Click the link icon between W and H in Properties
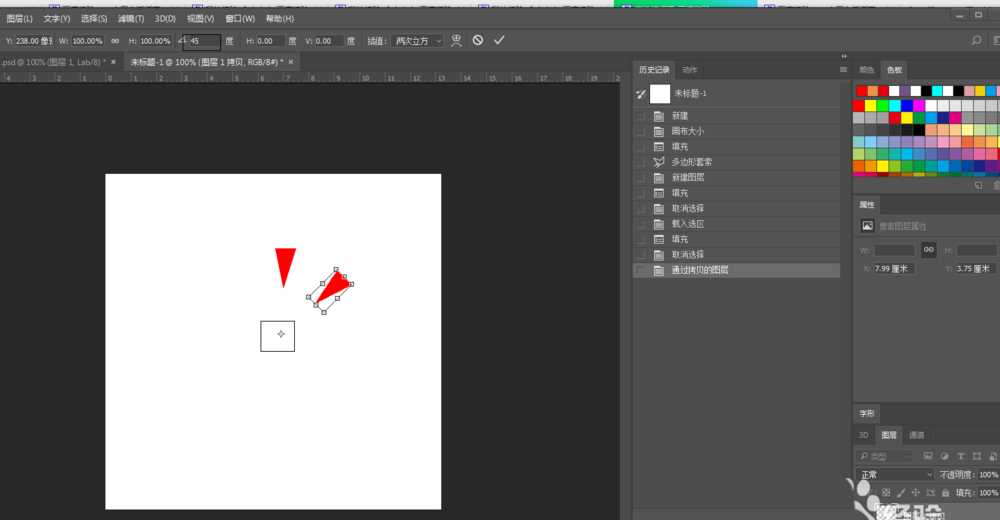This screenshot has width=1000, height=520. point(929,249)
